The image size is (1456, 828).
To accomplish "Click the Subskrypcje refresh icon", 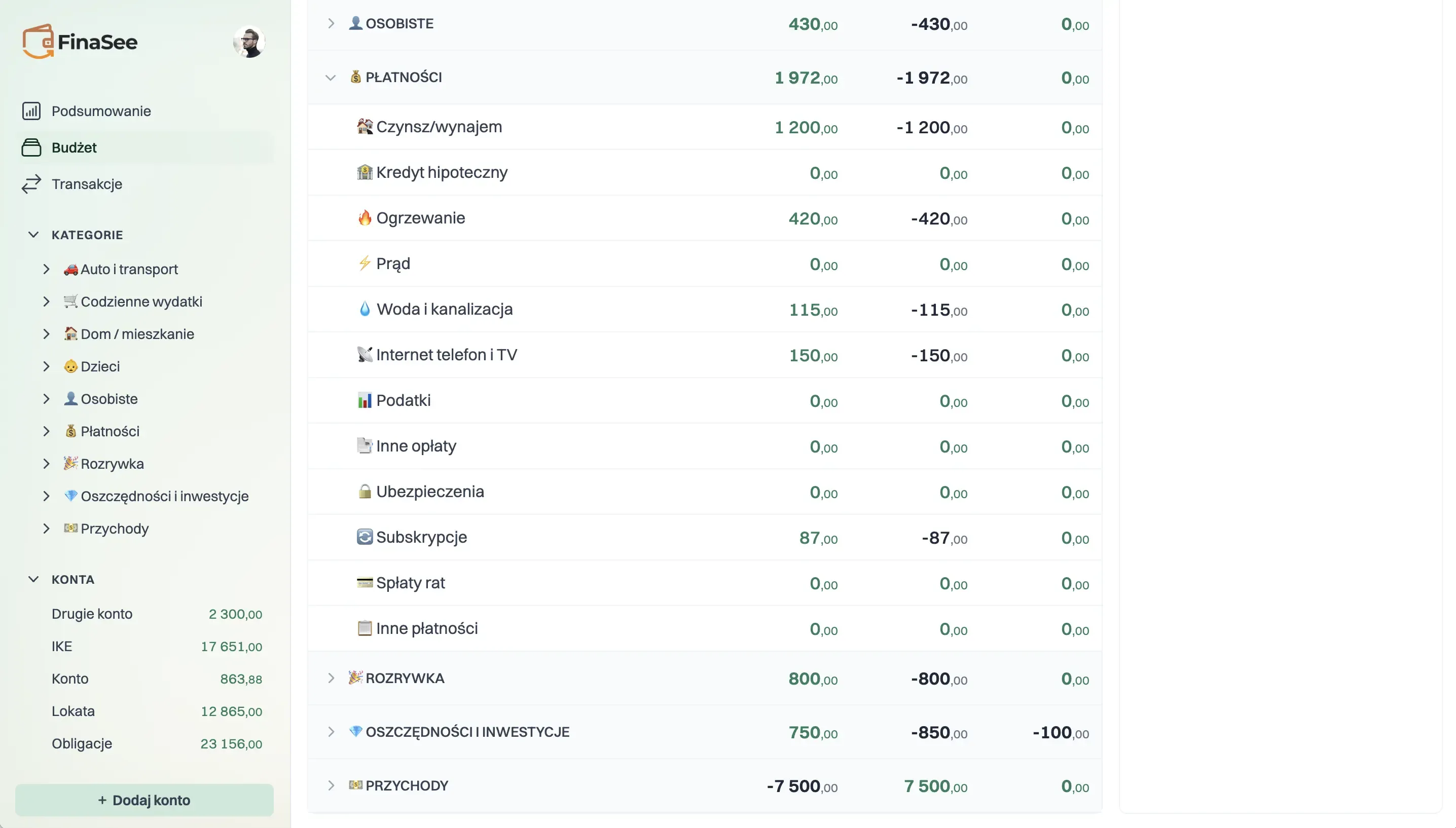I will [365, 537].
